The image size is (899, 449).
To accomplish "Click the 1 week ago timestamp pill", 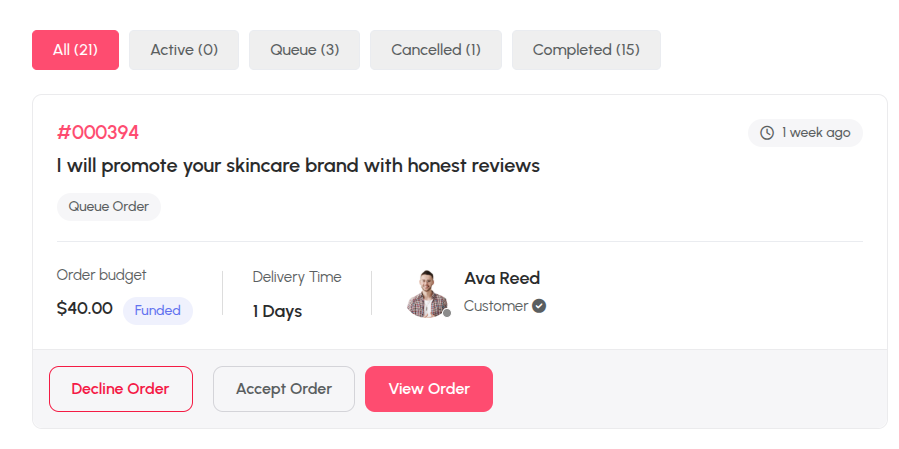I will pos(805,133).
